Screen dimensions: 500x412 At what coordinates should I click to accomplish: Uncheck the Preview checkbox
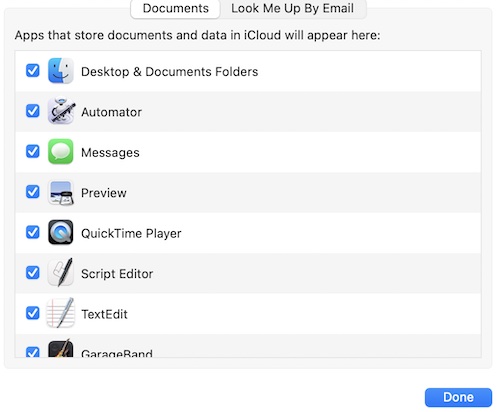click(33, 192)
